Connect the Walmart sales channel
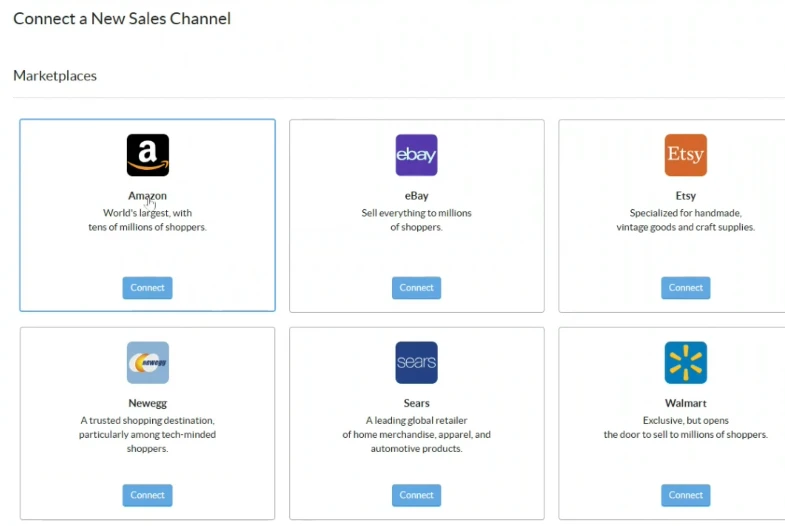Viewport: 785px width, 526px height. (686, 495)
